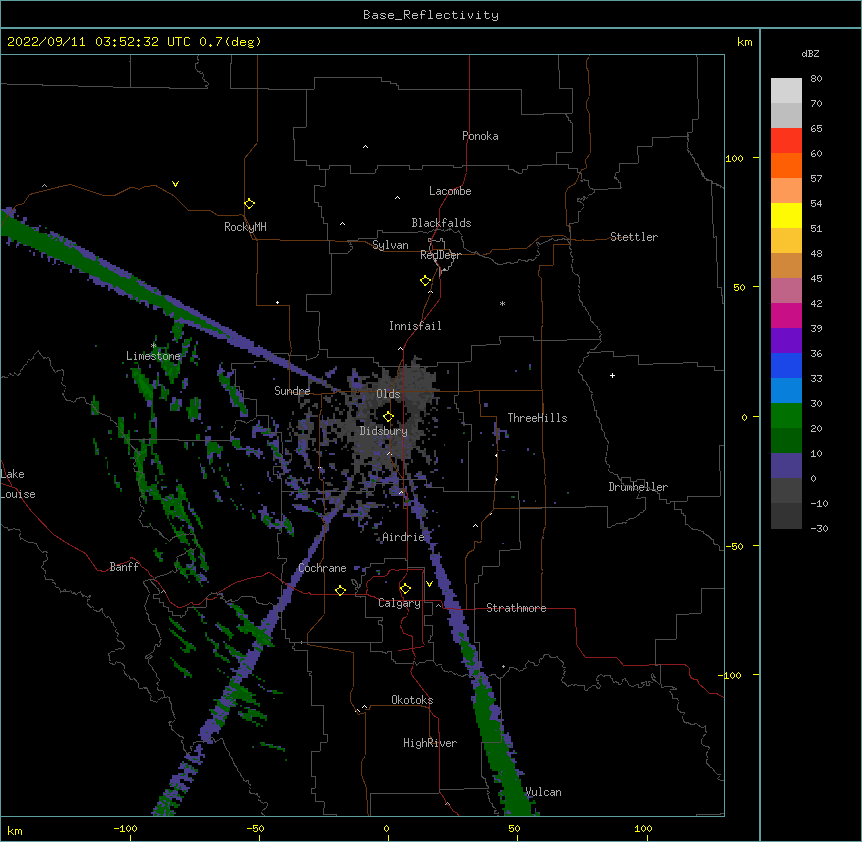The height and width of the screenshot is (842, 862).
Task: Click the Lacombe city label
Action: pos(450,191)
